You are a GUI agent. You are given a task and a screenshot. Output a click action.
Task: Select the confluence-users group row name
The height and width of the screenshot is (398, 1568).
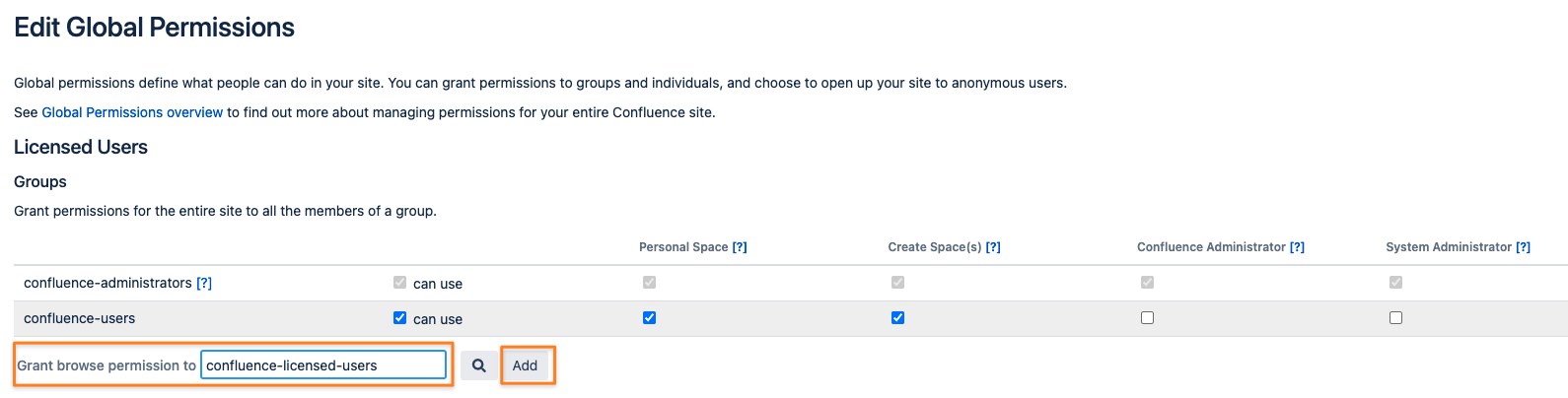coord(80,318)
